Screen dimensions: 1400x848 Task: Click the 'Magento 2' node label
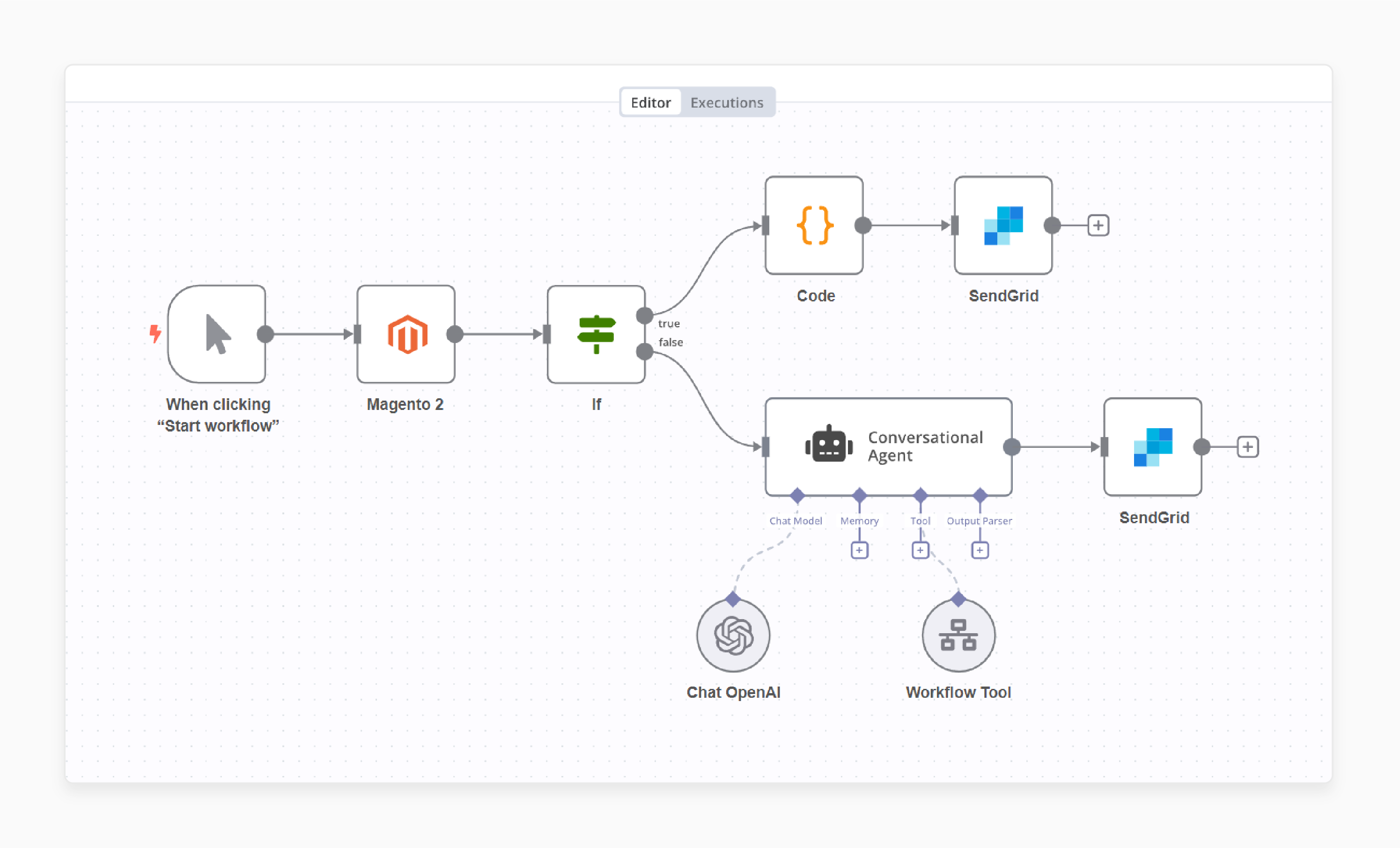[405, 404]
